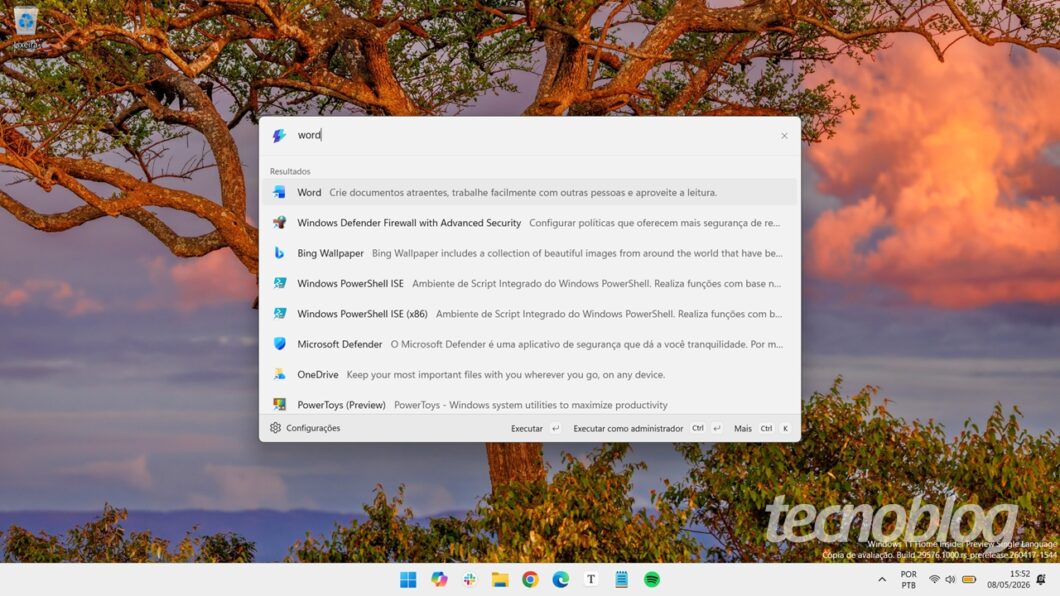Click 'Crie documentos atraentes' Word description
The width and height of the screenshot is (1060, 596).
pos(523,193)
